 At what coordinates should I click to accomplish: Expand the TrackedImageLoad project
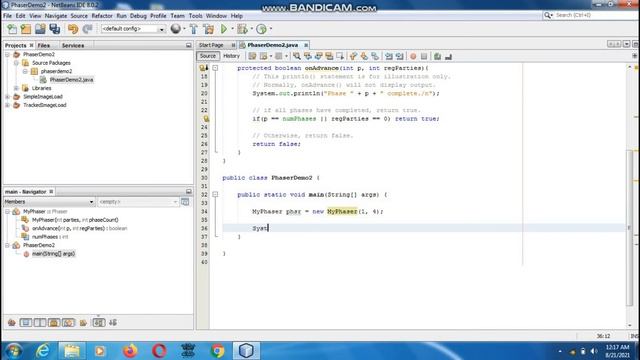[x=7, y=105]
